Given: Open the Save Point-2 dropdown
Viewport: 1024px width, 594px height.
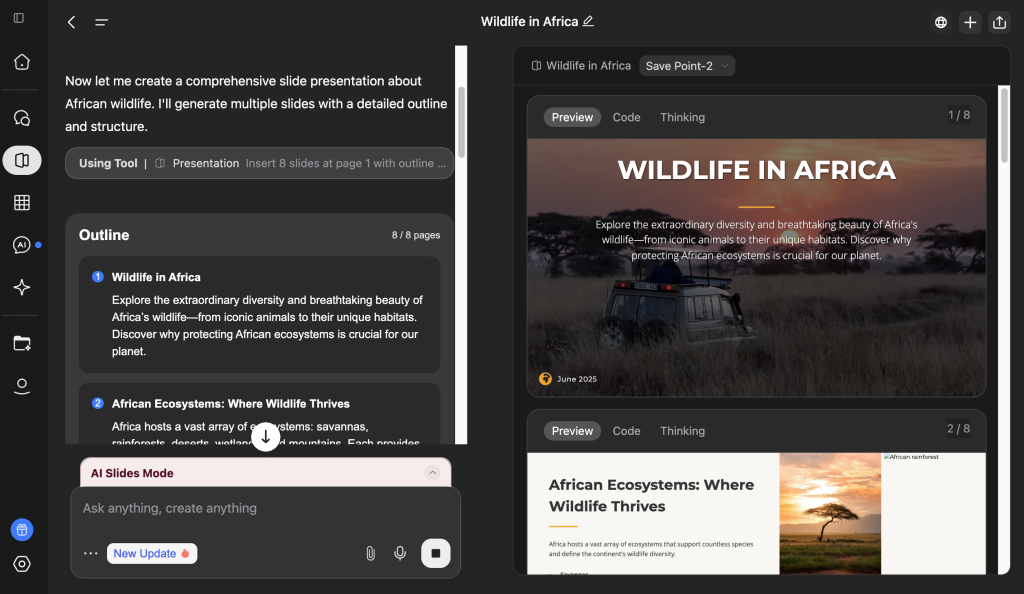Looking at the screenshot, I should (x=687, y=66).
